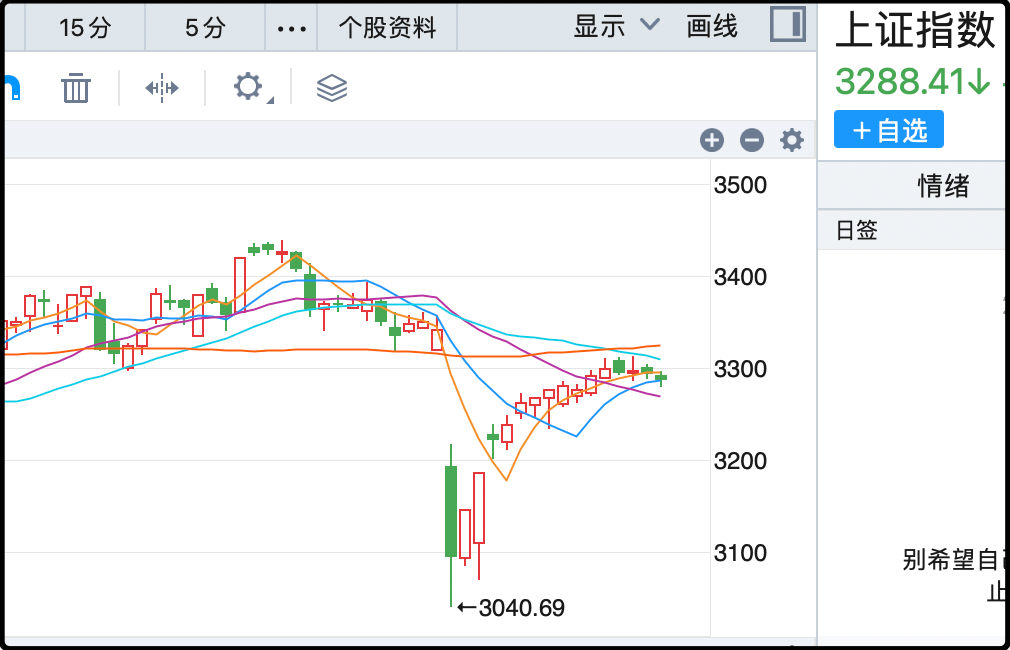Click the 日签 label

[857, 231]
